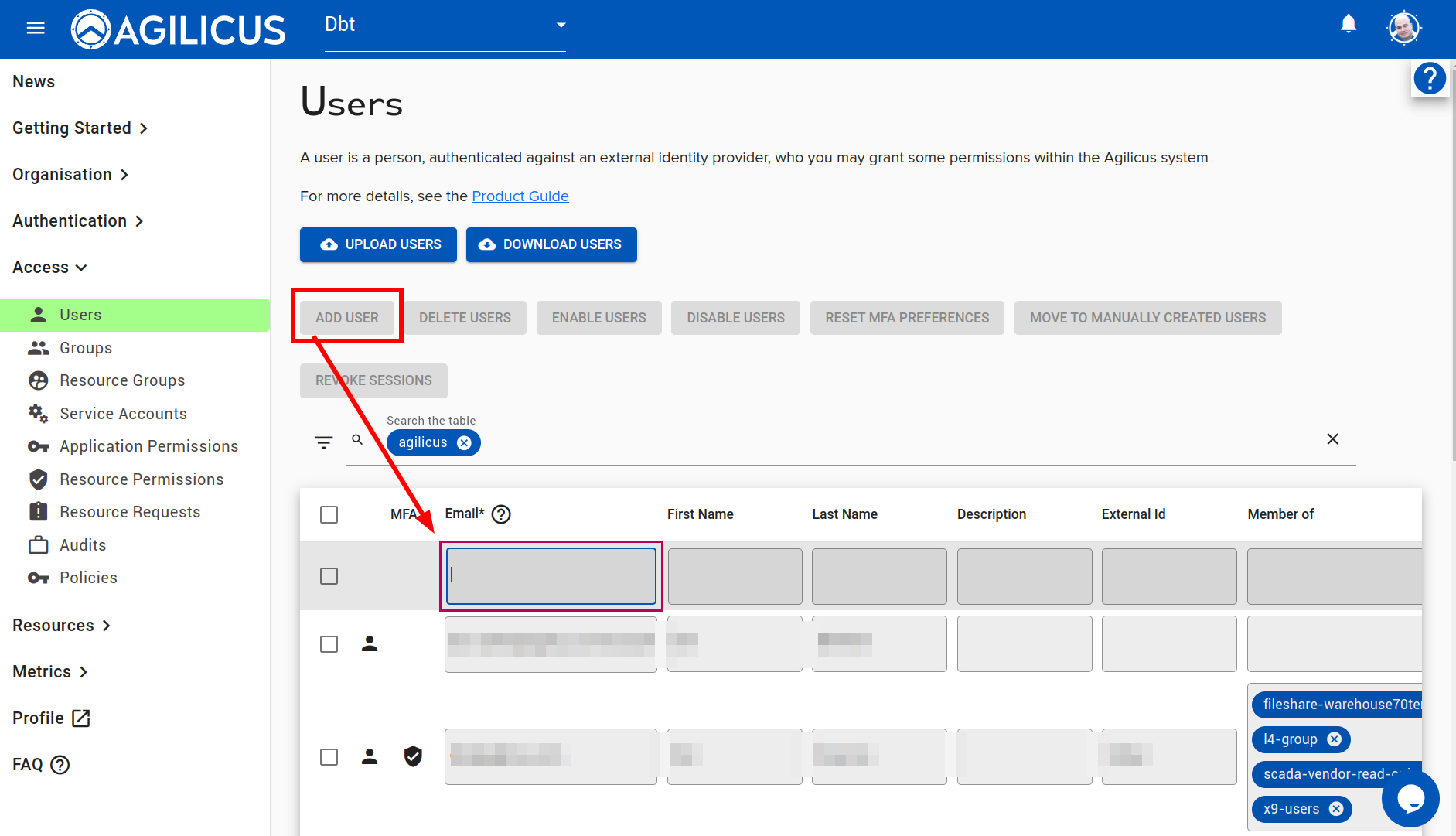Open the notifications bell

[x=1348, y=25]
